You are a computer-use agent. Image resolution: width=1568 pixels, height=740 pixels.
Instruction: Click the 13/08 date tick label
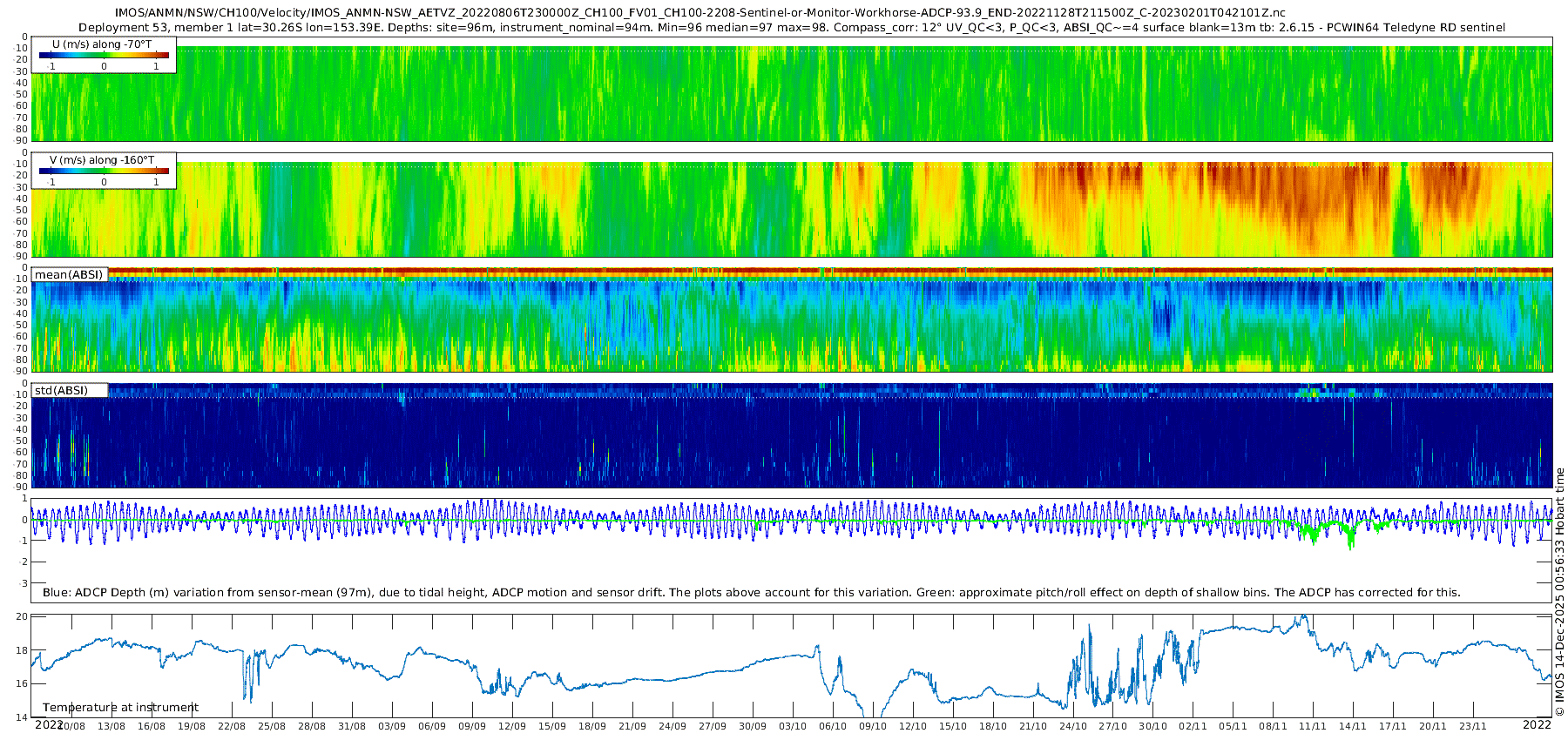(x=112, y=726)
